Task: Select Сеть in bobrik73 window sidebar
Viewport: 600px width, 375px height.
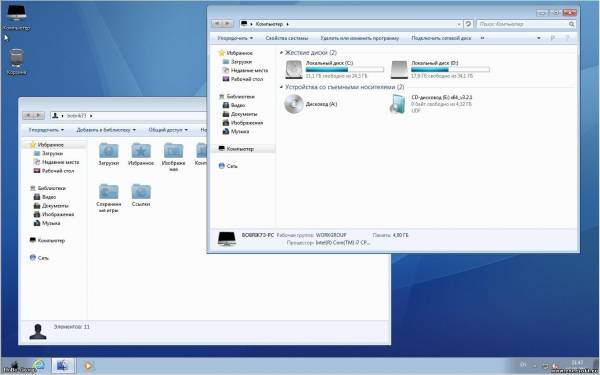Action: tap(43, 258)
